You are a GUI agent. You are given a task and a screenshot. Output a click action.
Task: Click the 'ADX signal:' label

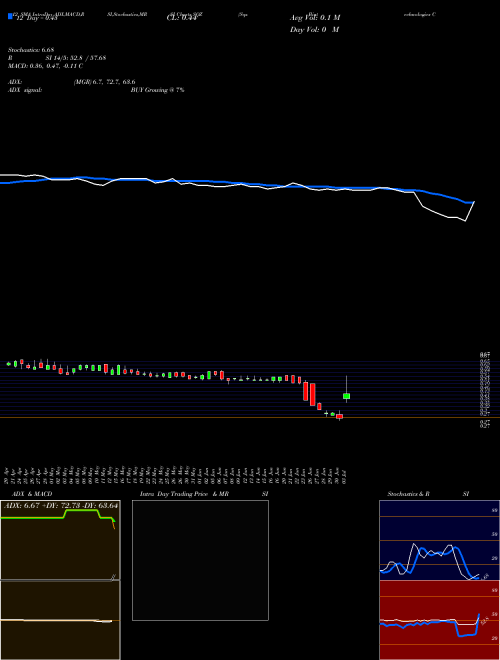(25, 90)
